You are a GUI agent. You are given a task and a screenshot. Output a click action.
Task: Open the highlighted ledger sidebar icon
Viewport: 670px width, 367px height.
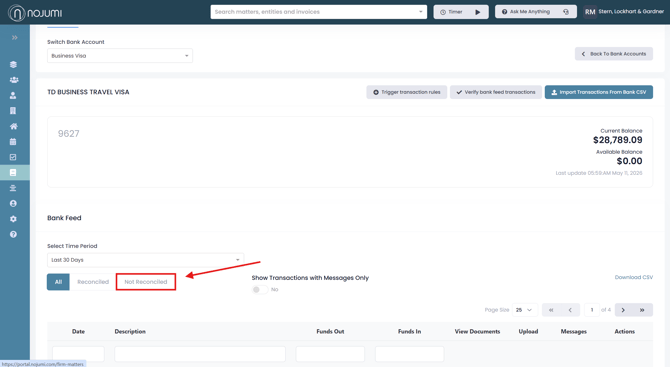[x=13, y=173]
